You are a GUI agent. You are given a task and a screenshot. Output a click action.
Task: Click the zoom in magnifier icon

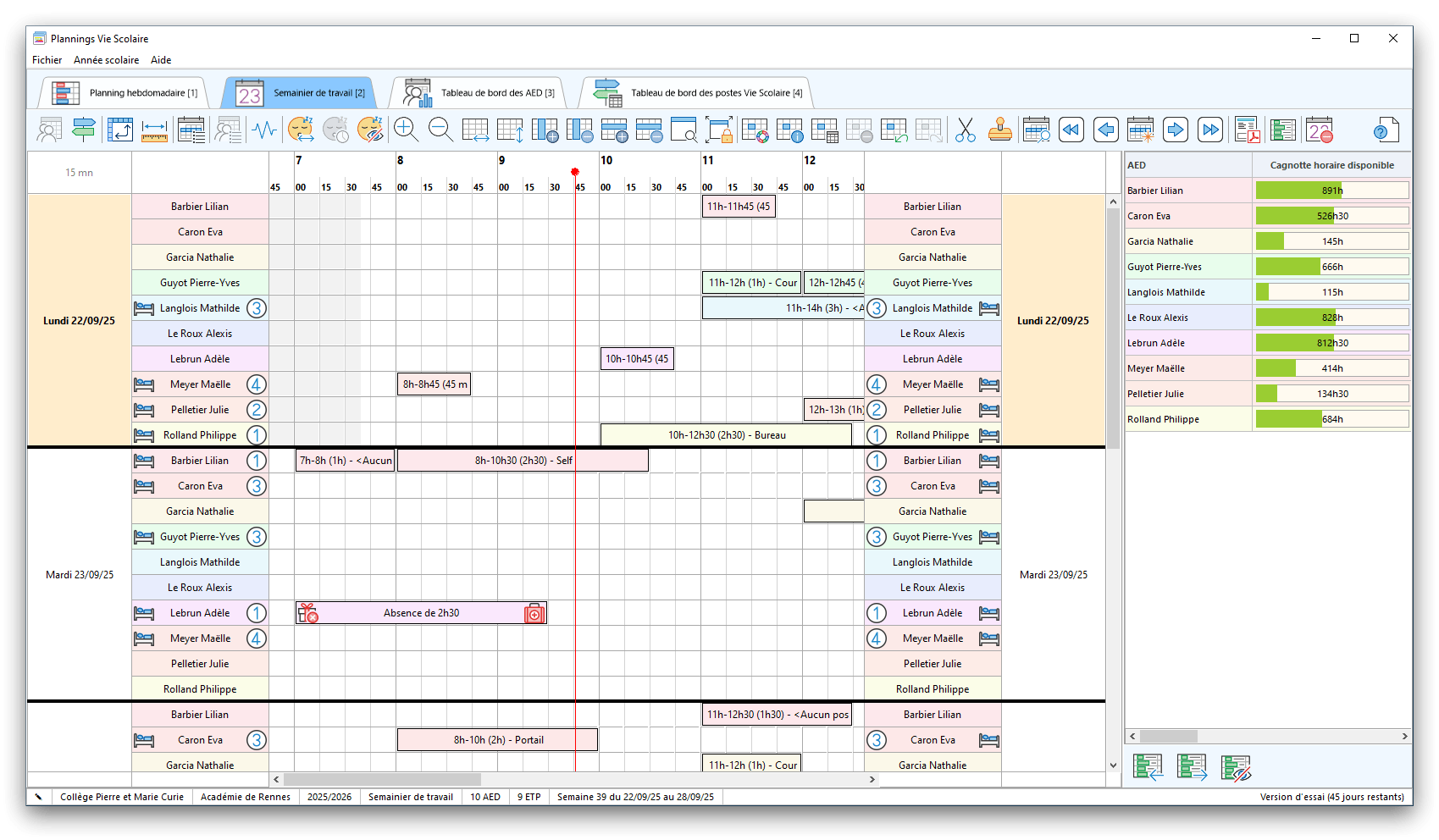(406, 130)
